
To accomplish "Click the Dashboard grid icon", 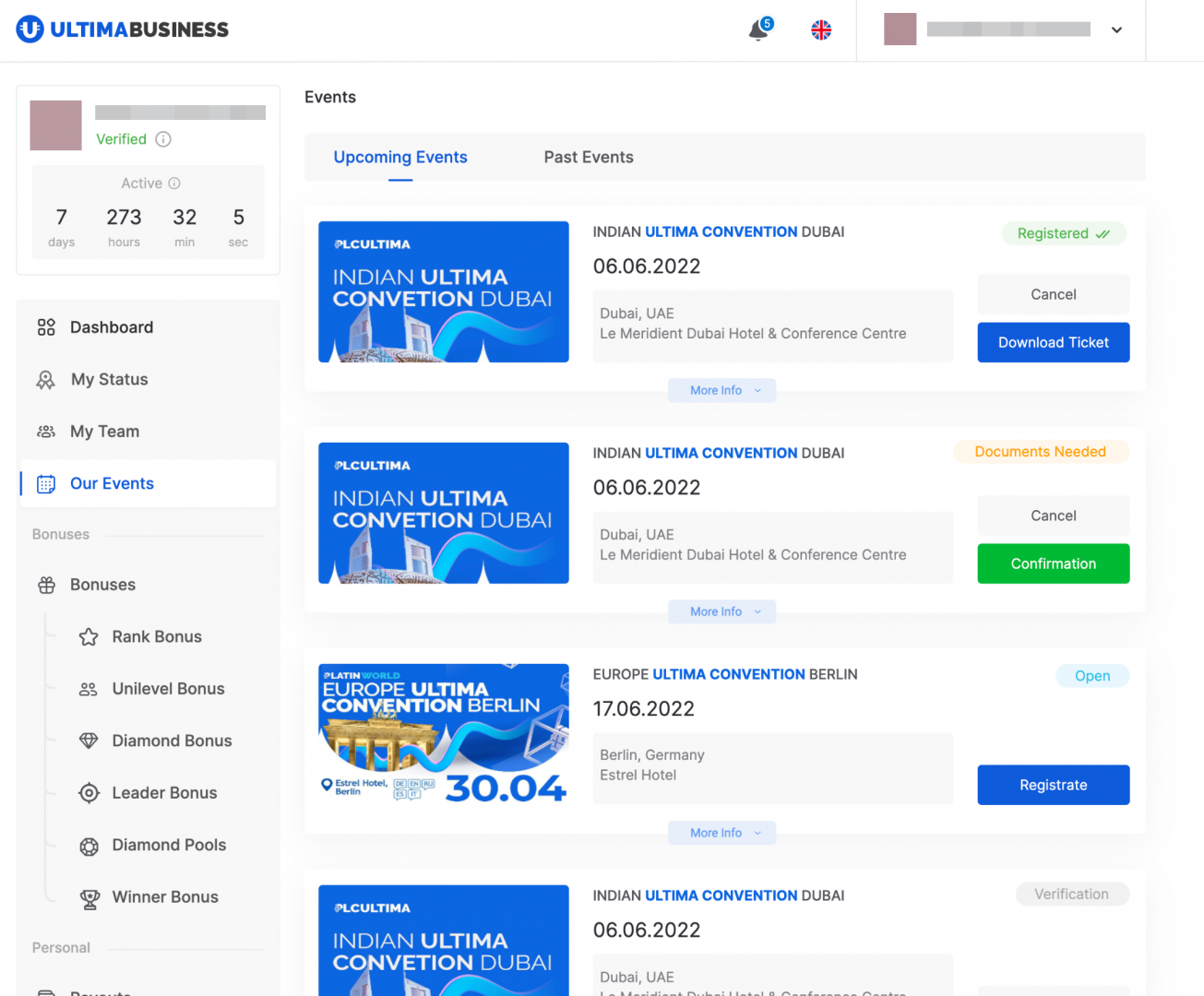I will (x=46, y=327).
